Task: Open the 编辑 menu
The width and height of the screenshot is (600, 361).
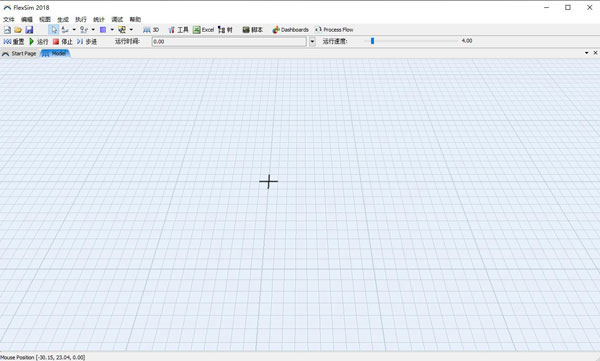Action: click(x=27, y=19)
